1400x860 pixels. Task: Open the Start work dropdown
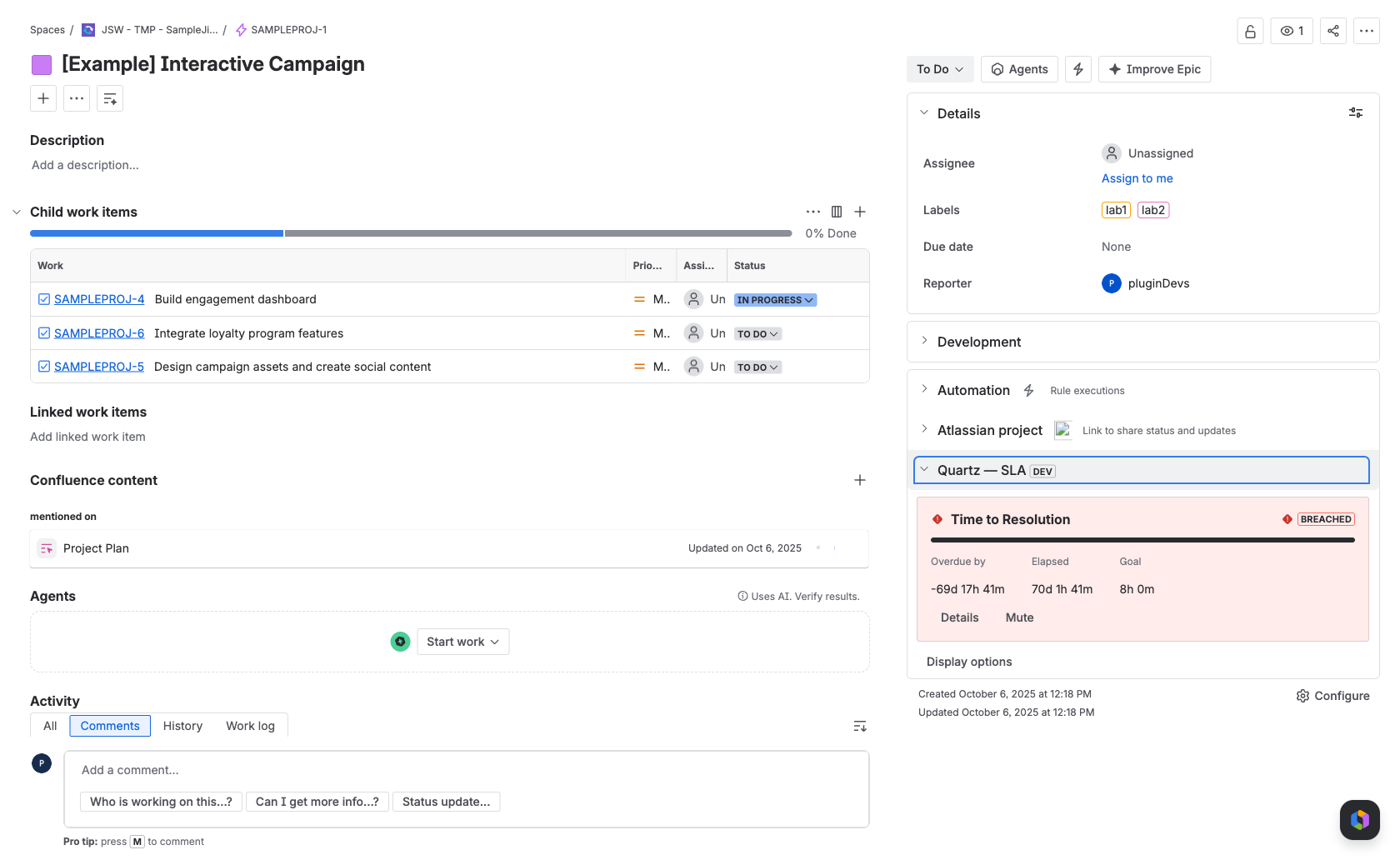(463, 642)
